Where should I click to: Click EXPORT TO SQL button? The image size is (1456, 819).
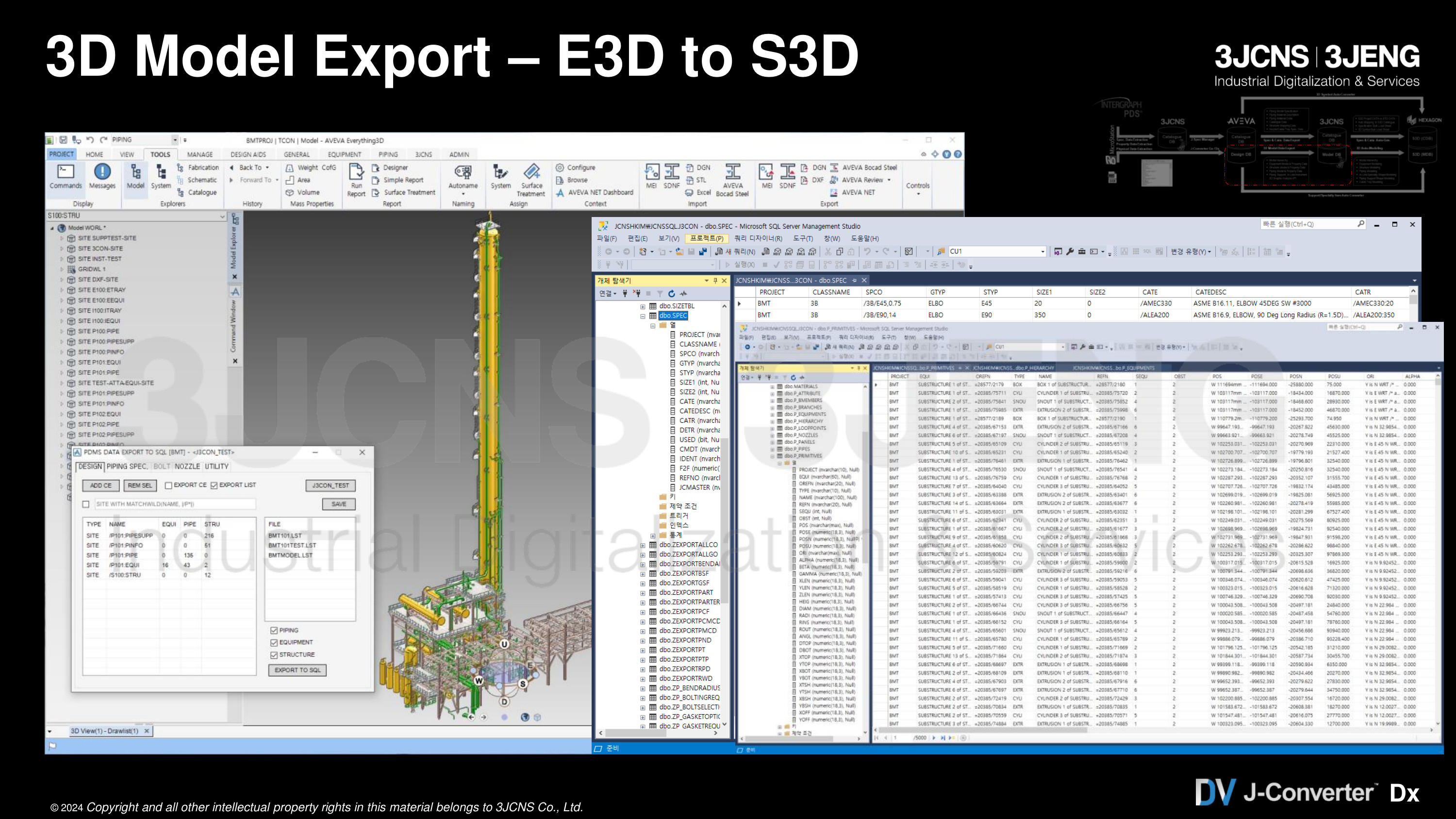[x=298, y=670]
